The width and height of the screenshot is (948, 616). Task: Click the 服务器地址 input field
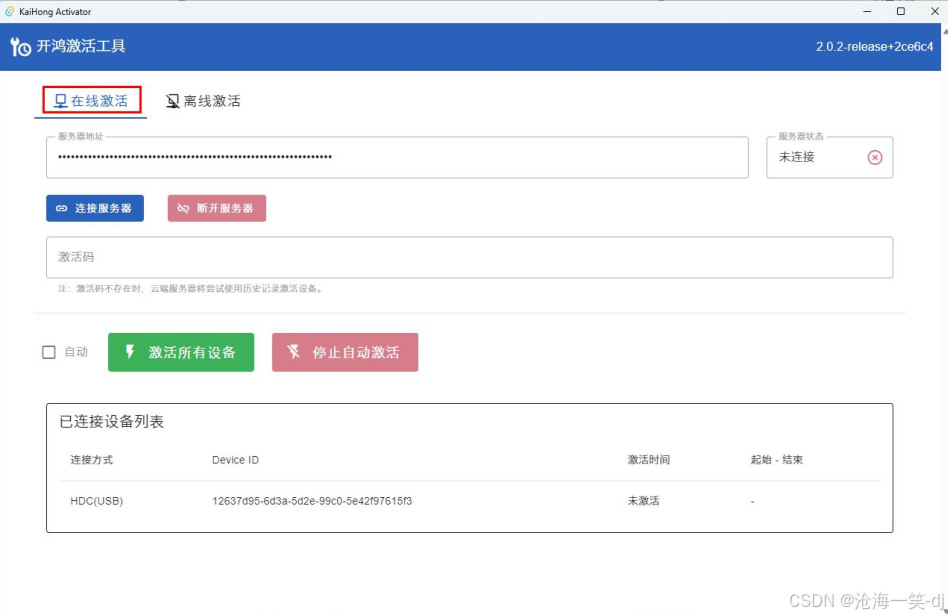pyautogui.click(x=397, y=157)
